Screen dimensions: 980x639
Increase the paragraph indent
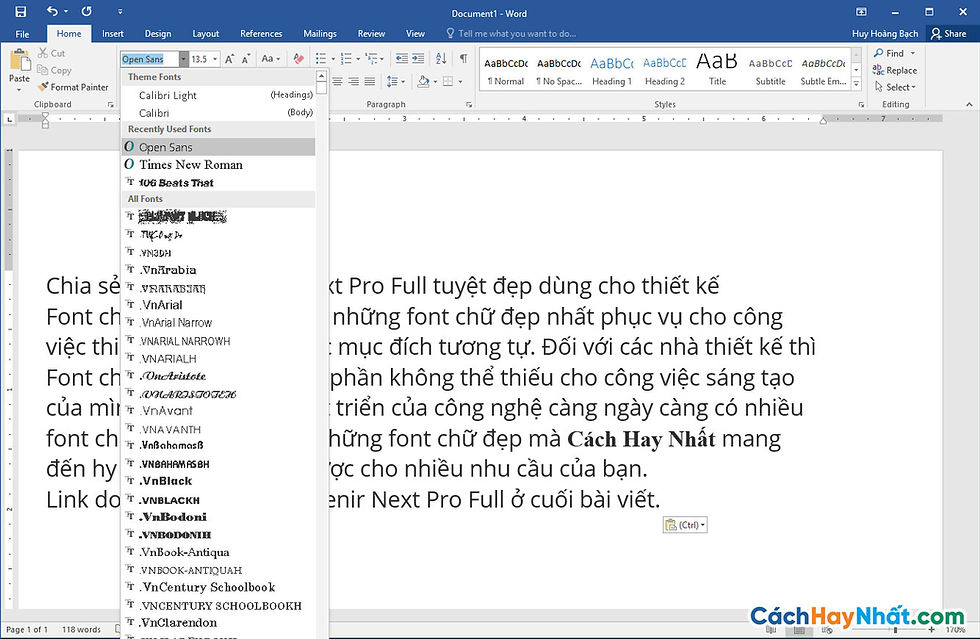[x=418, y=59]
